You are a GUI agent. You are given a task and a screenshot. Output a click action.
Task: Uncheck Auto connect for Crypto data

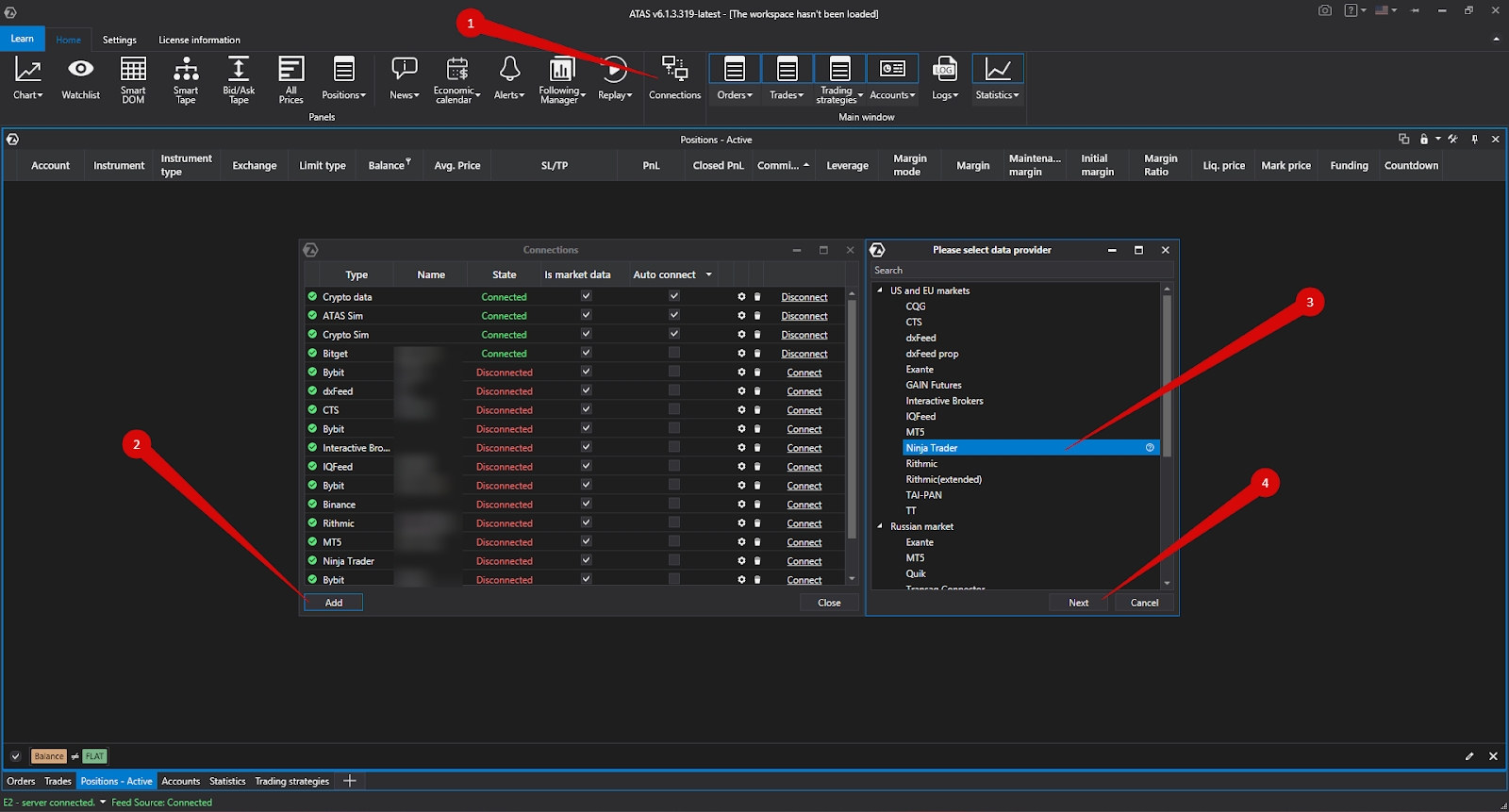coord(673,296)
